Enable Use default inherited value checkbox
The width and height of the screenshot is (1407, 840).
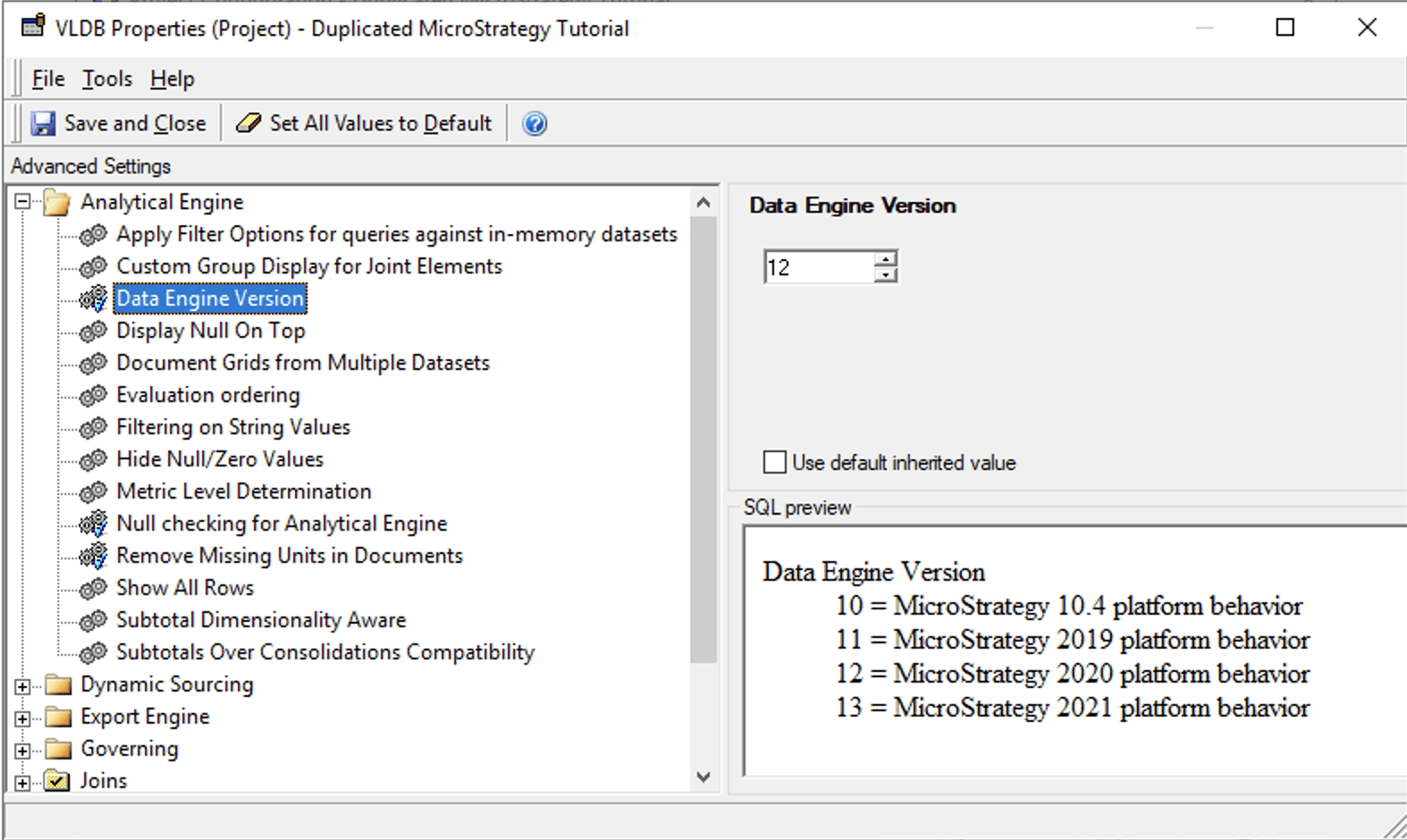775,462
